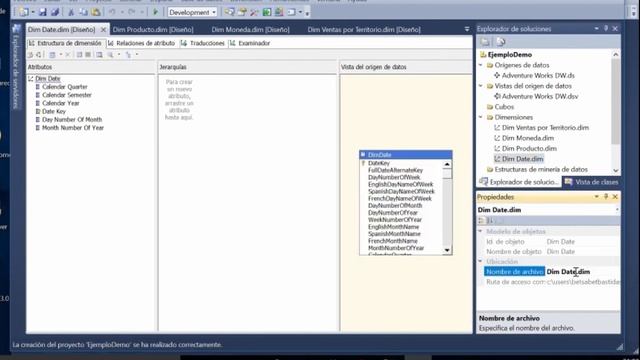Open the Propiedades panel options dropdown
This screenshot has height=360, width=640.
(x=596, y=197)
